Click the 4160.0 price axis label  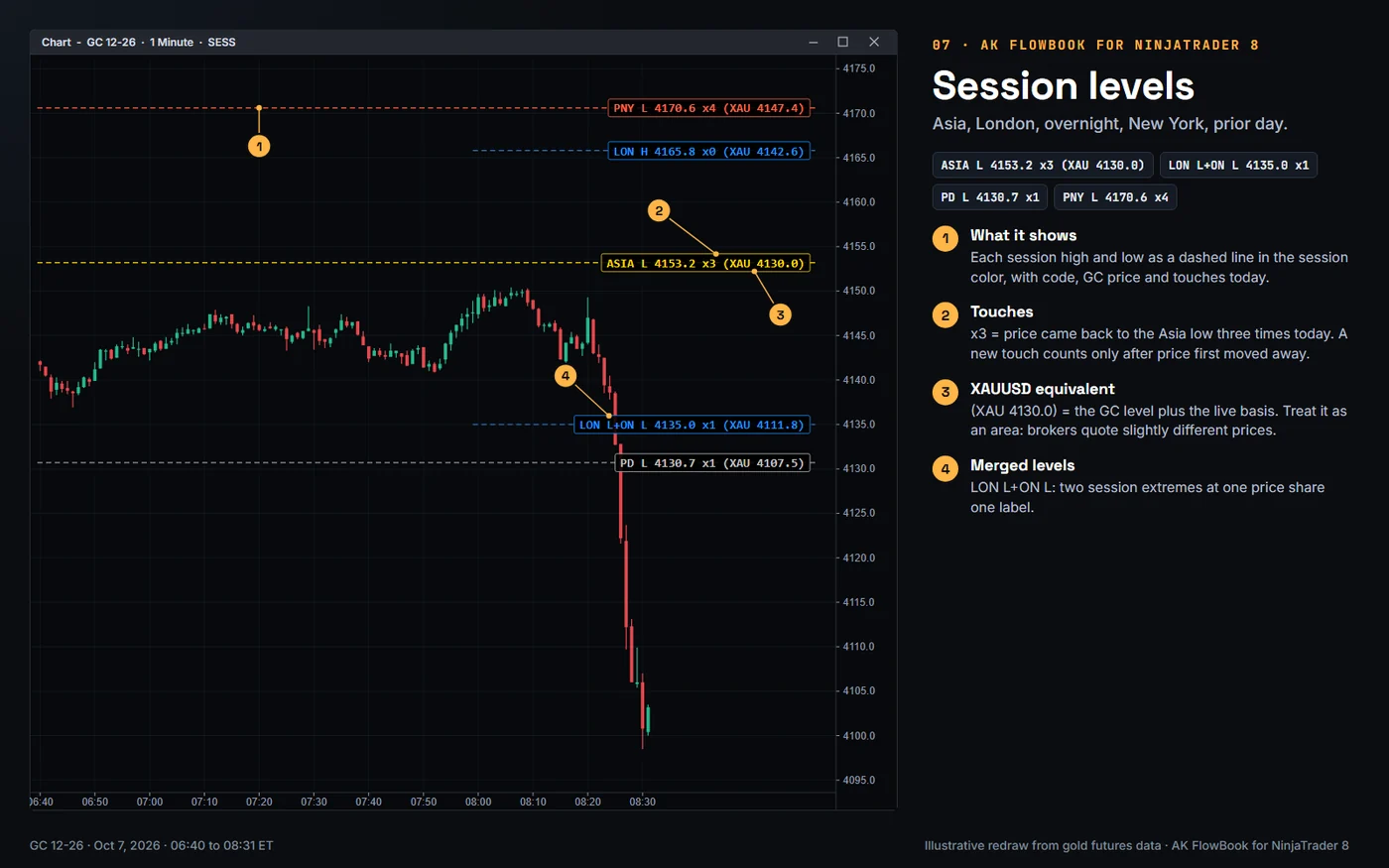pos(859,201)
